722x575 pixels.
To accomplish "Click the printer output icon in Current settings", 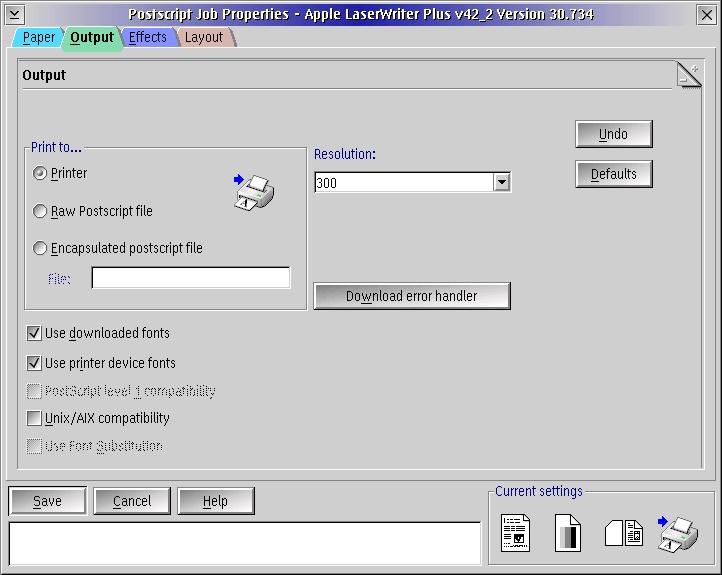I will (x=678, y=534).
